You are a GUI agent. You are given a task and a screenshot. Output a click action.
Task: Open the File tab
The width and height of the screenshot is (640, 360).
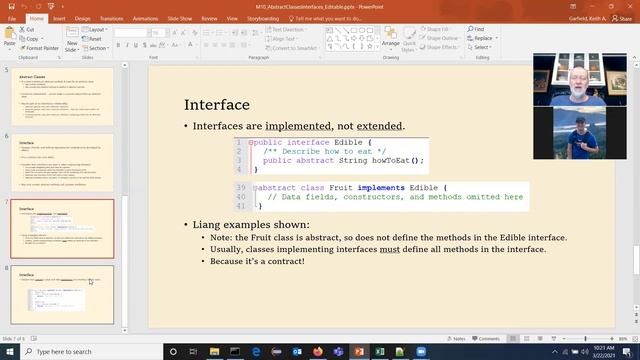point(12,19)
